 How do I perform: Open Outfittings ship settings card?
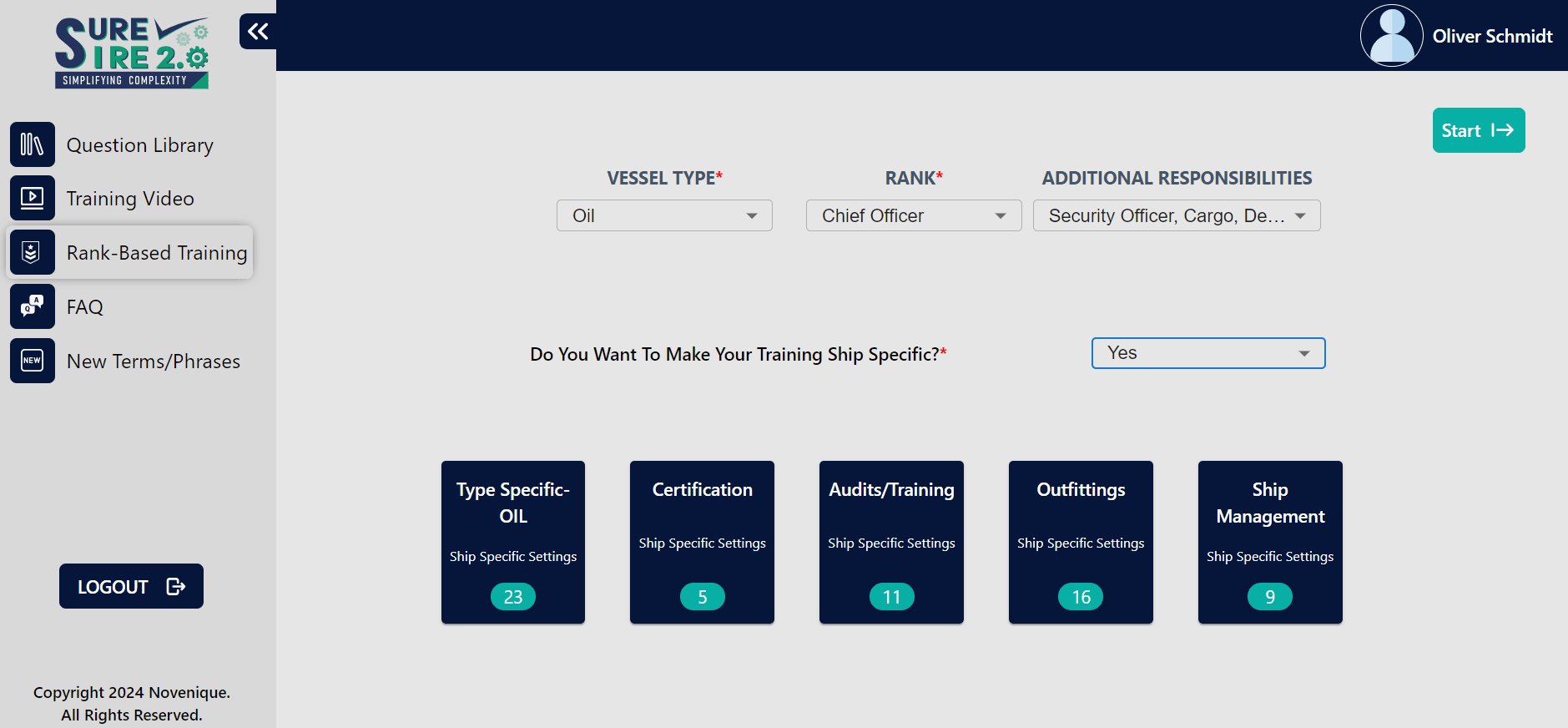[1081, 543]
